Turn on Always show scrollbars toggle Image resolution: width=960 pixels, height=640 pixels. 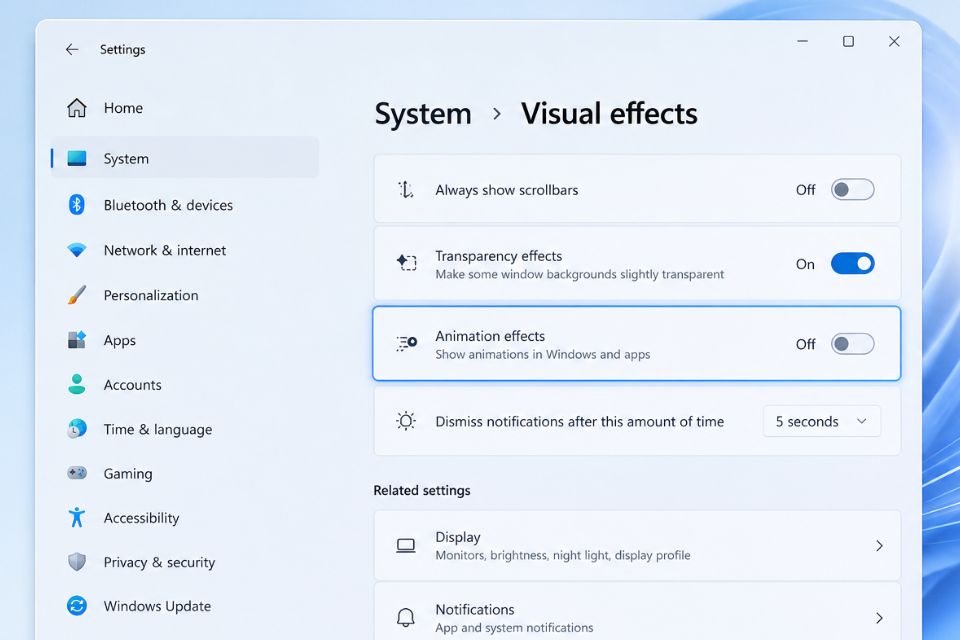852,189
